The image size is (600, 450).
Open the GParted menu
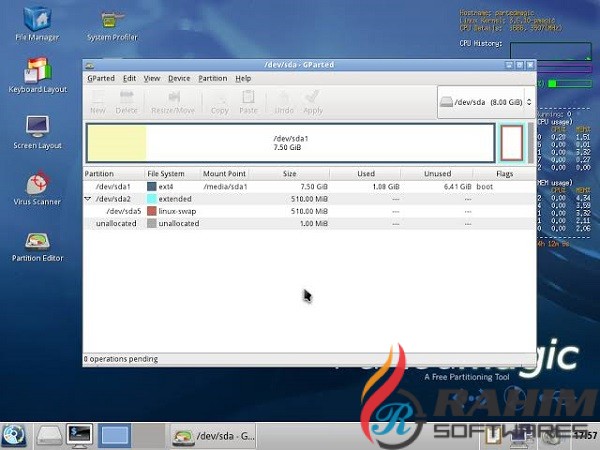(x=101, y=78)
